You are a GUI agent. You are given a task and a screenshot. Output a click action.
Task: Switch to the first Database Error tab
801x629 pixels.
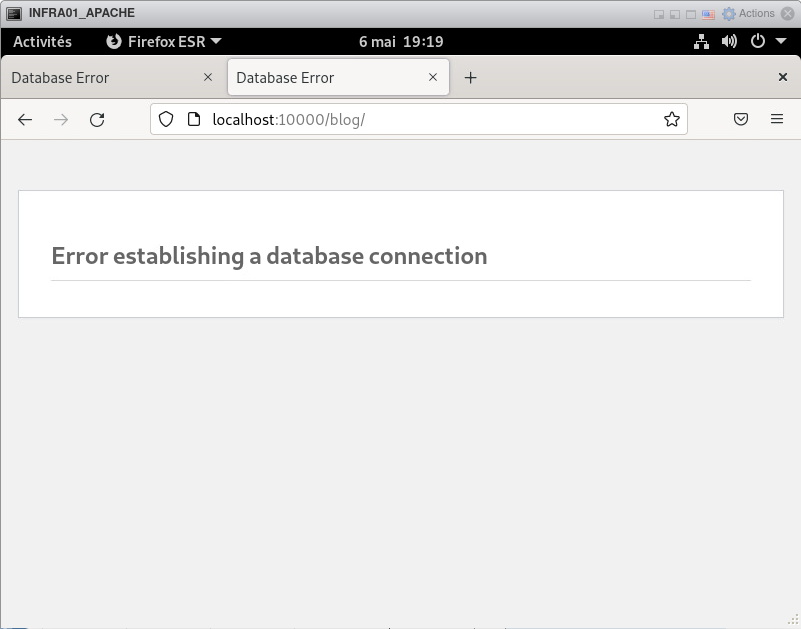(x=100, y=78)
